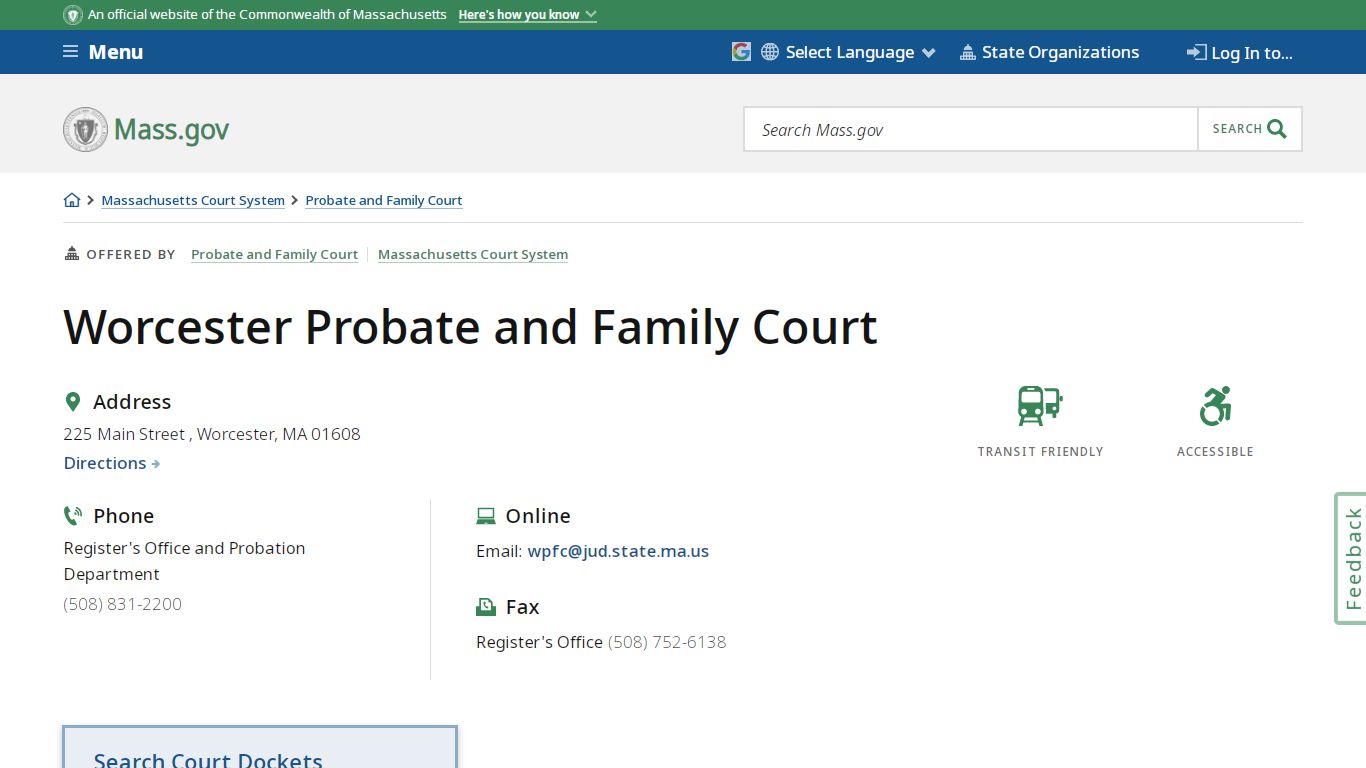Click the Accessible wheelchair icon

click(x=1215, y=406)
